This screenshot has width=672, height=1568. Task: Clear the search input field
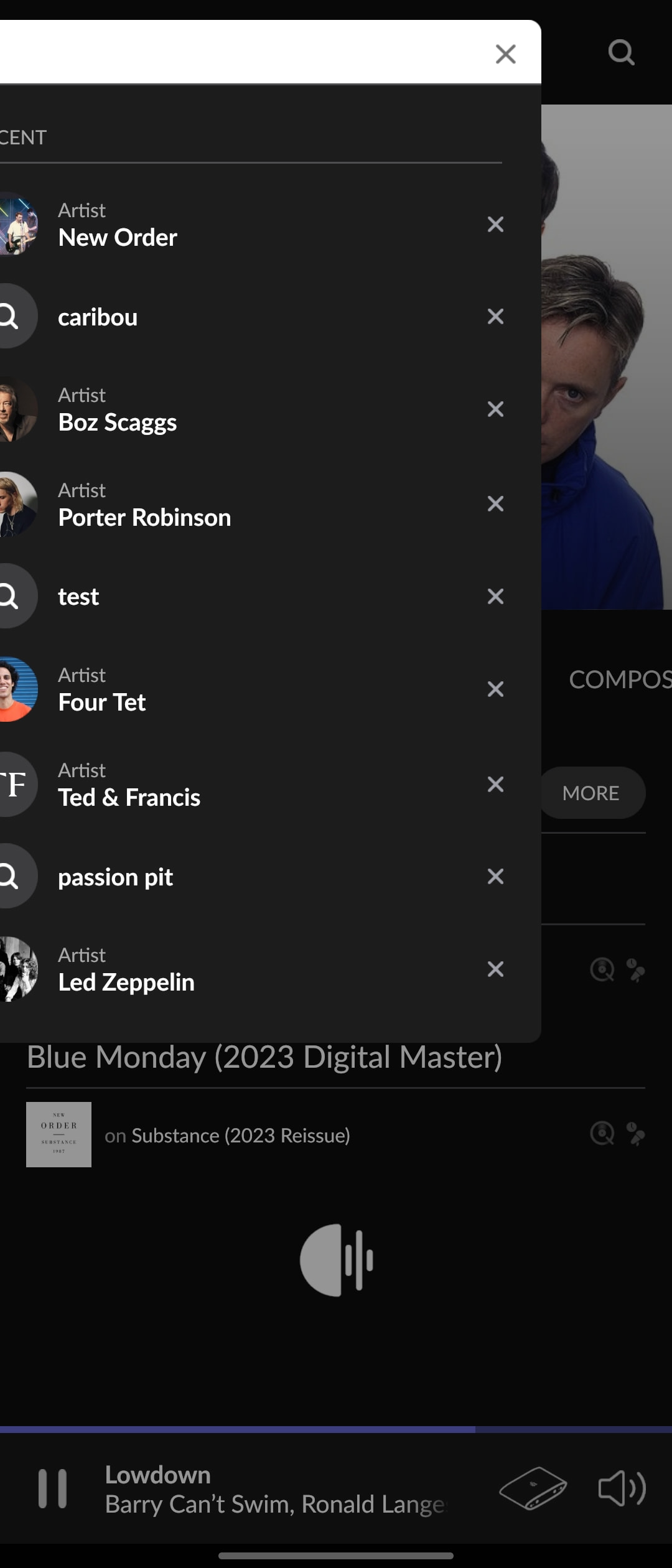pos(505,54)
